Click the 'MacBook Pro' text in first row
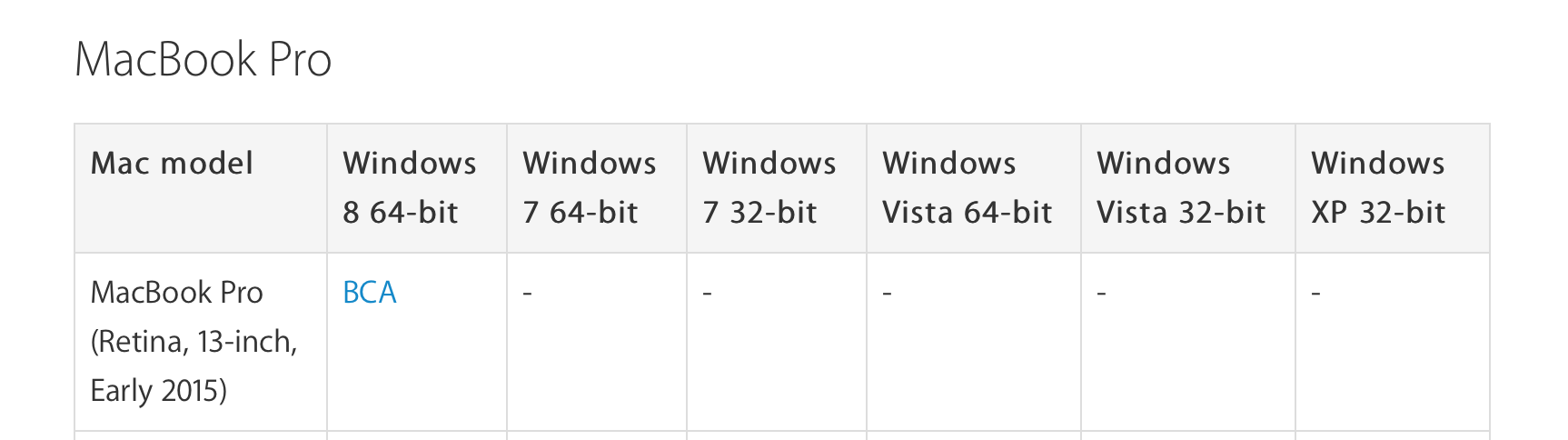 (x=177, y=293)
